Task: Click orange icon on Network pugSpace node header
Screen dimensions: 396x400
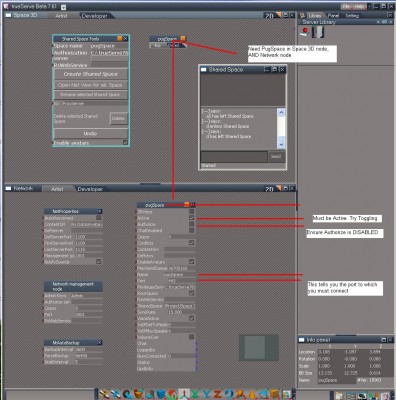Action: [187, 204]
